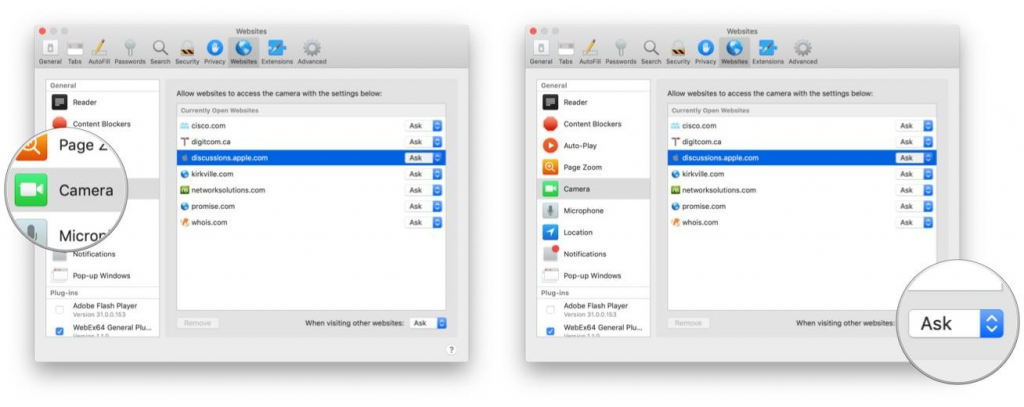The image size is (1024, 407).
Task: Select Websites tab in right window
Action: (x=734, y=52)
